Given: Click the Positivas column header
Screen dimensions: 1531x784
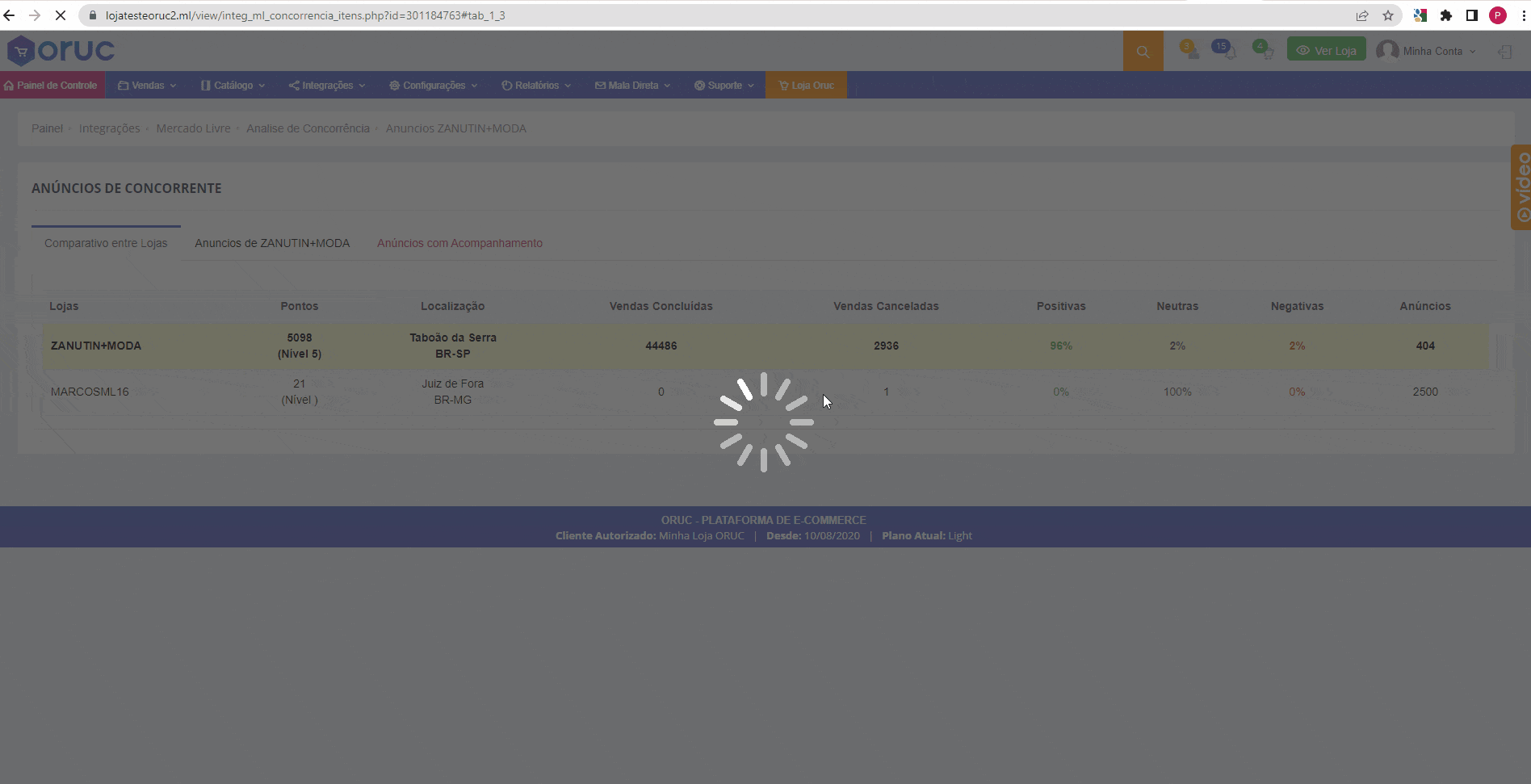Looking at the screenshot, I should [x=1061, y=306].
